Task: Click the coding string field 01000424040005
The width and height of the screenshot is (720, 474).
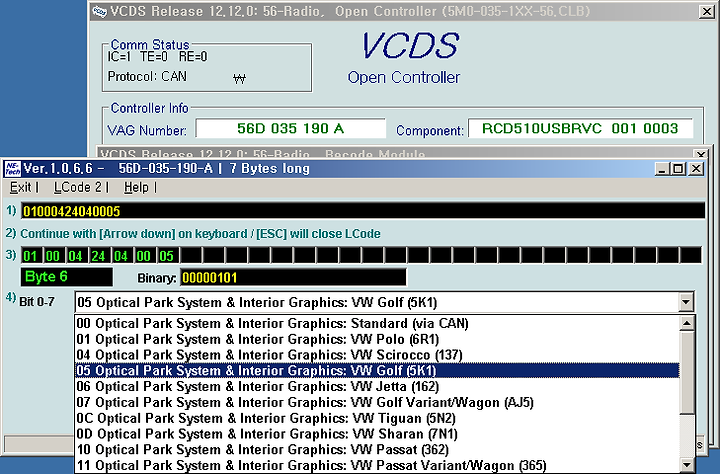Action: click(363, 211)
